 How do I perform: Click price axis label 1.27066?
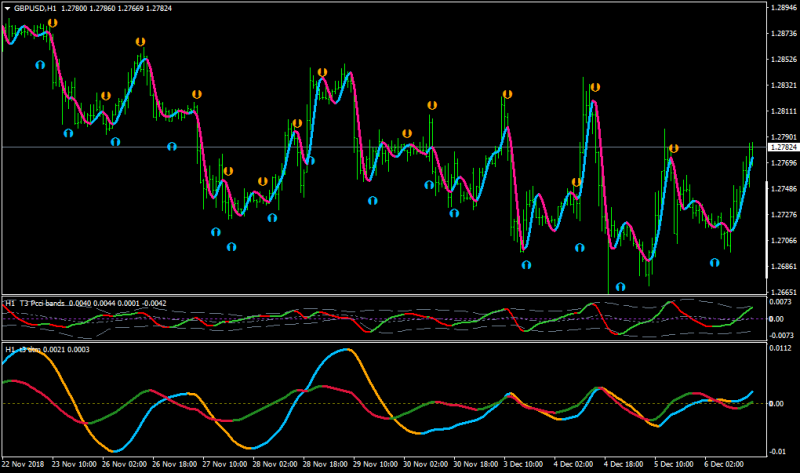pyautogui.click(x=784, y=241)
